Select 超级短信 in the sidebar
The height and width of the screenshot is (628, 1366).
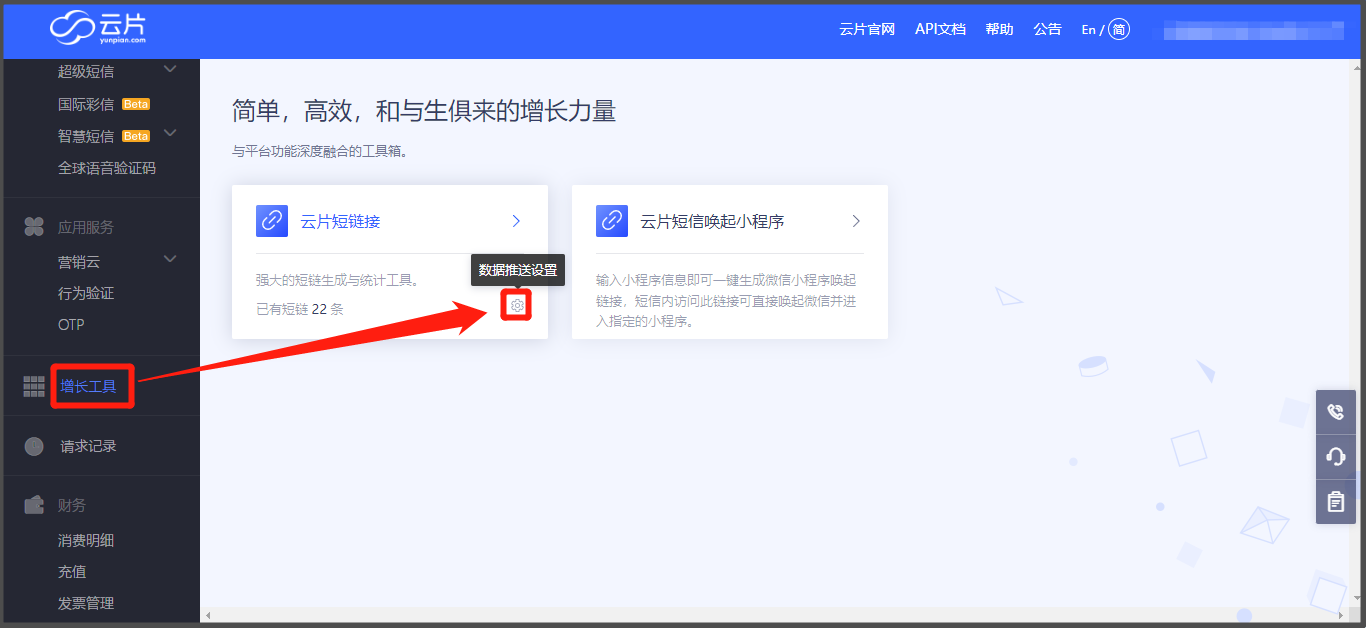[x=86, y=72]
